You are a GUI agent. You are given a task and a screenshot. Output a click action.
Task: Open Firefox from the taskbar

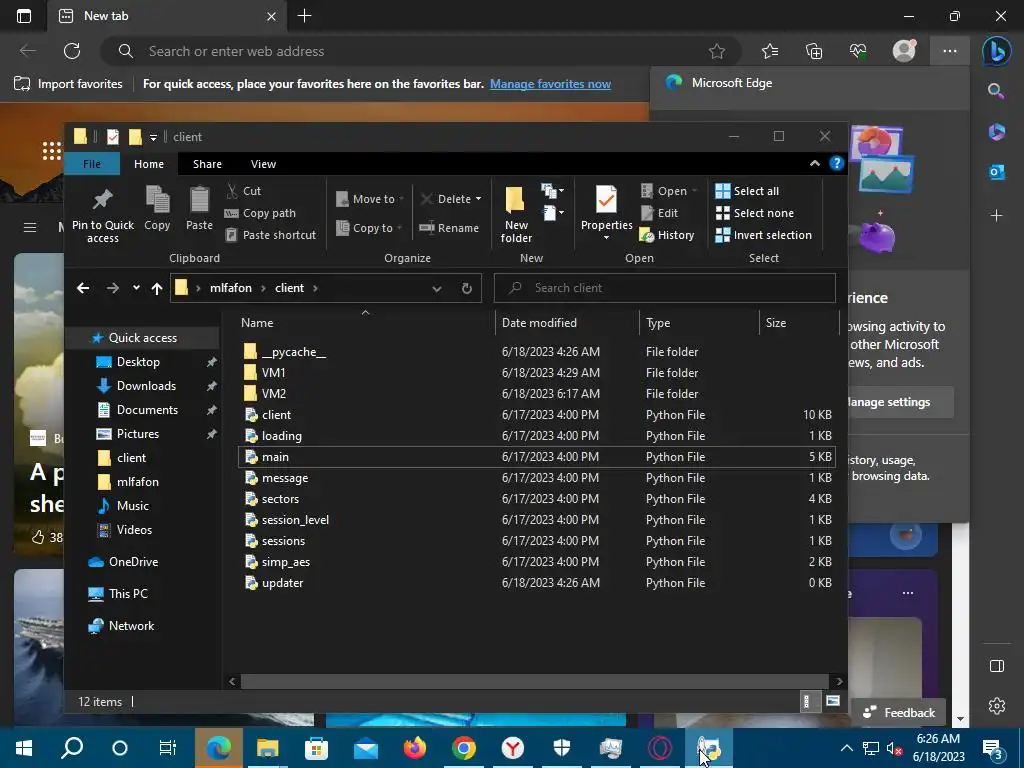415,748
